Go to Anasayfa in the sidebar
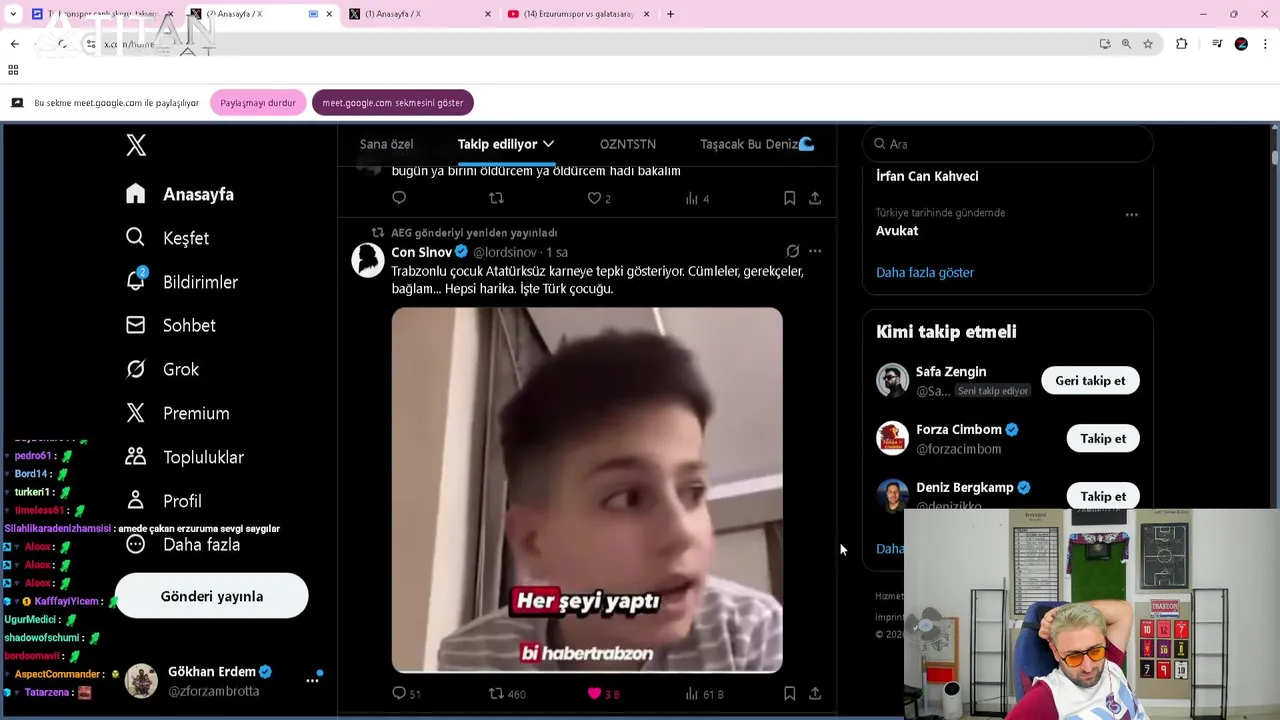The width and height of the screenshot is (1280, 720). click(x=180, y=194)
